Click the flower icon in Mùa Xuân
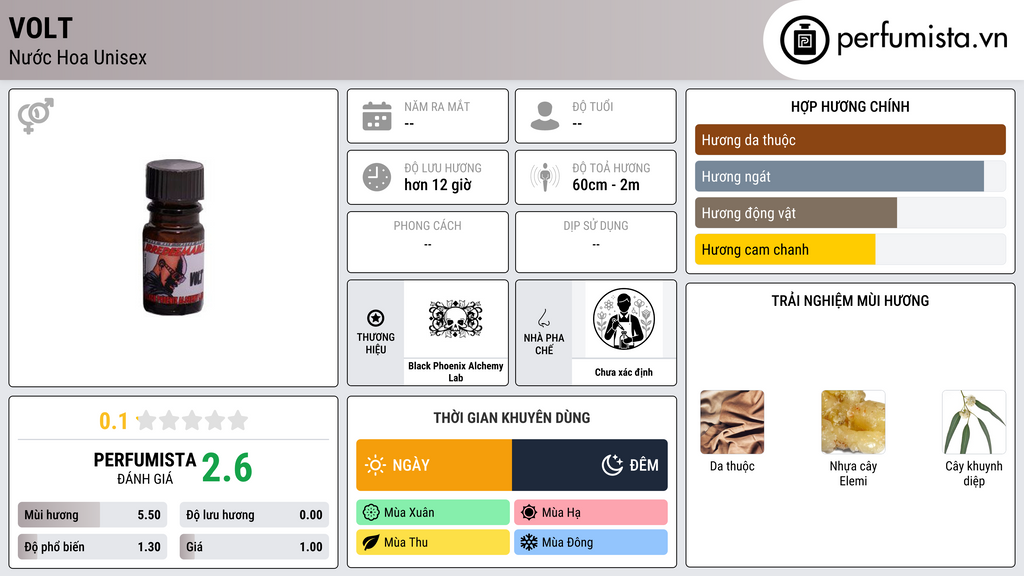Viewport: 1024px width, 576px height. (371, 513)
